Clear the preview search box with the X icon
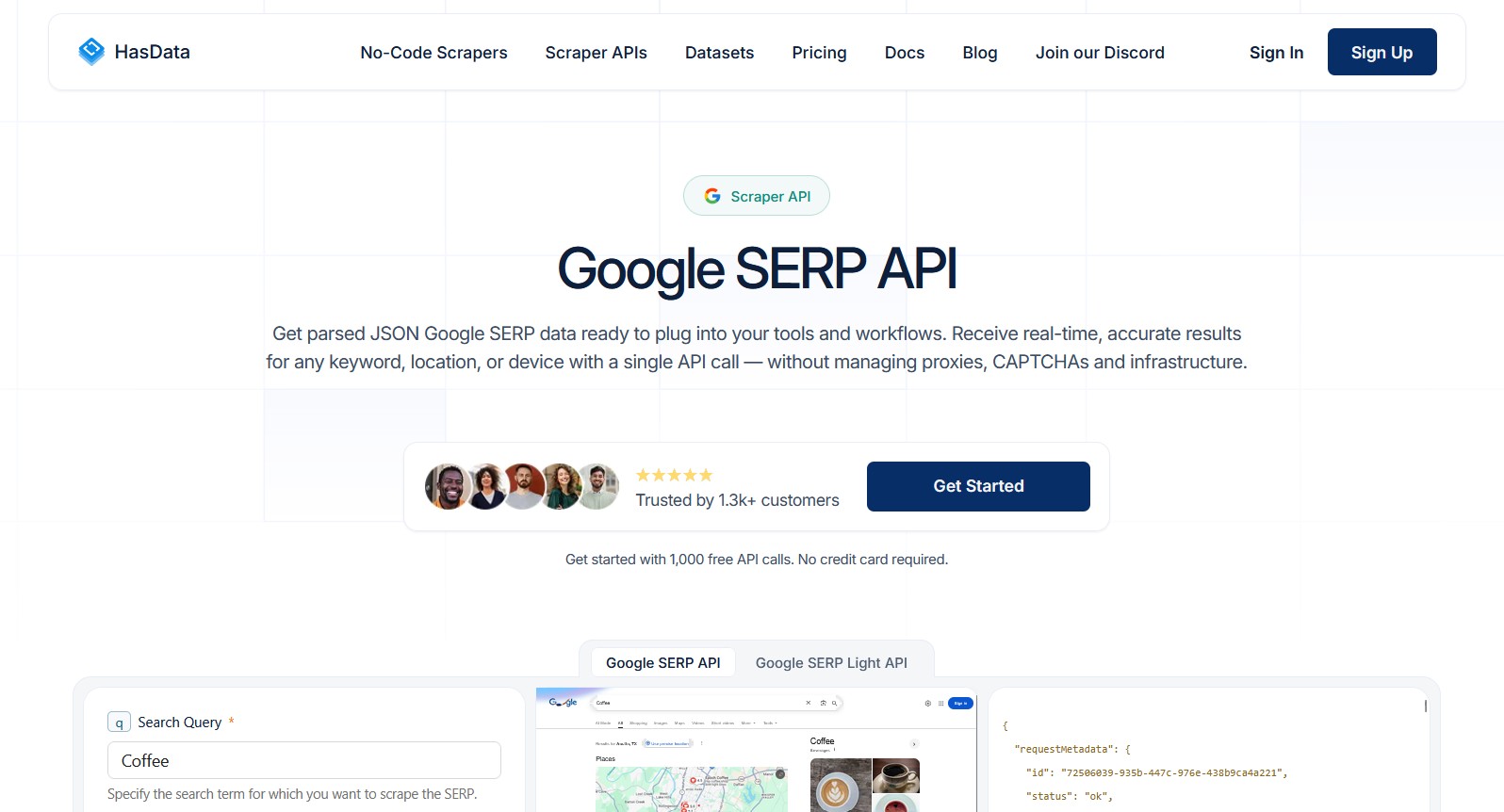Viewport: 1504px width, 812px height. (808, 703)
